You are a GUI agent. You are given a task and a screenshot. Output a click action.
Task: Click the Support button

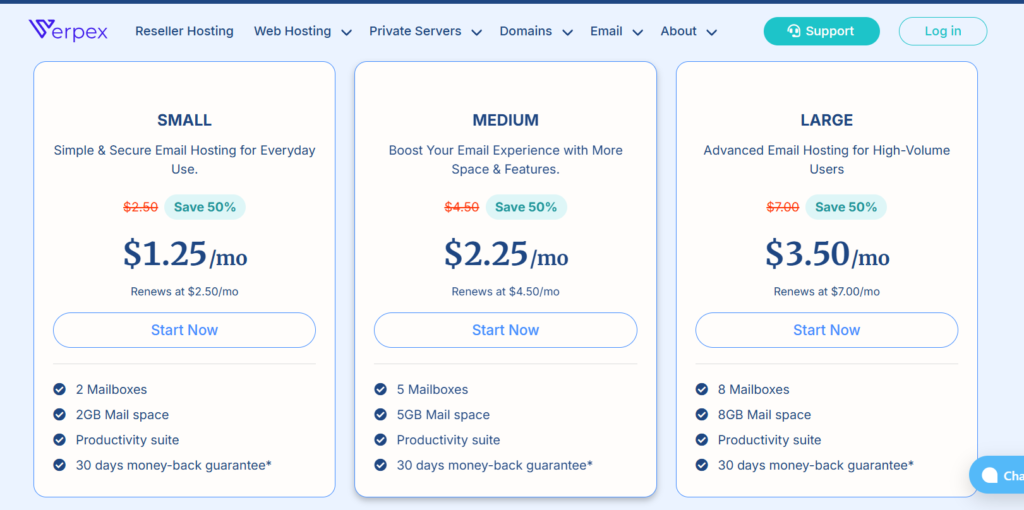pos(822,31)
